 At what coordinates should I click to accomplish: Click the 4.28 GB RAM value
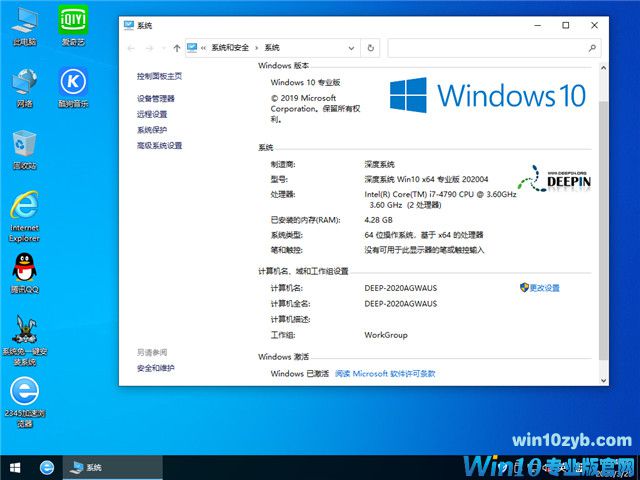[x=378, y=220]
